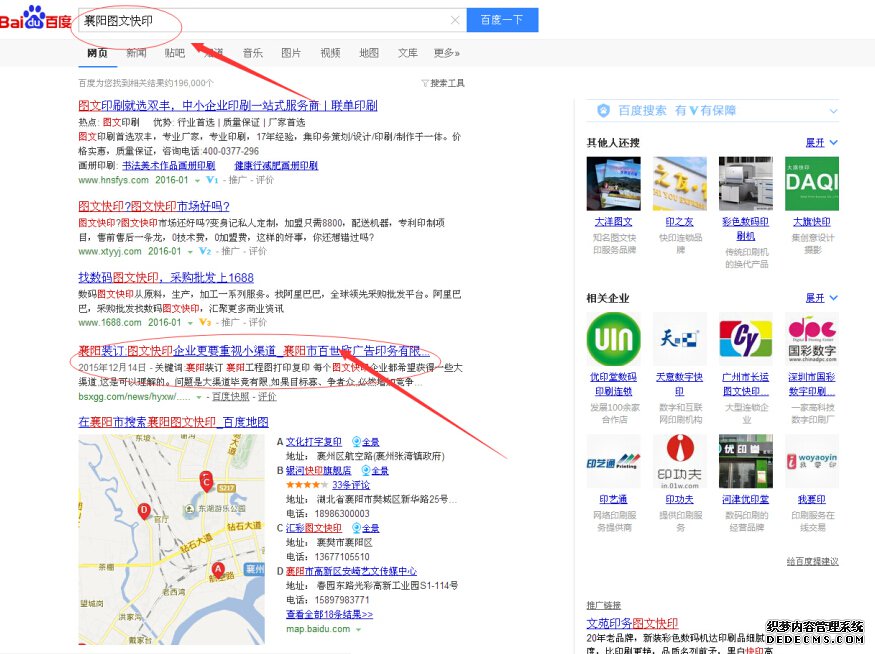Expand the 相关企业 section with 展开

(x=821, y=298)
